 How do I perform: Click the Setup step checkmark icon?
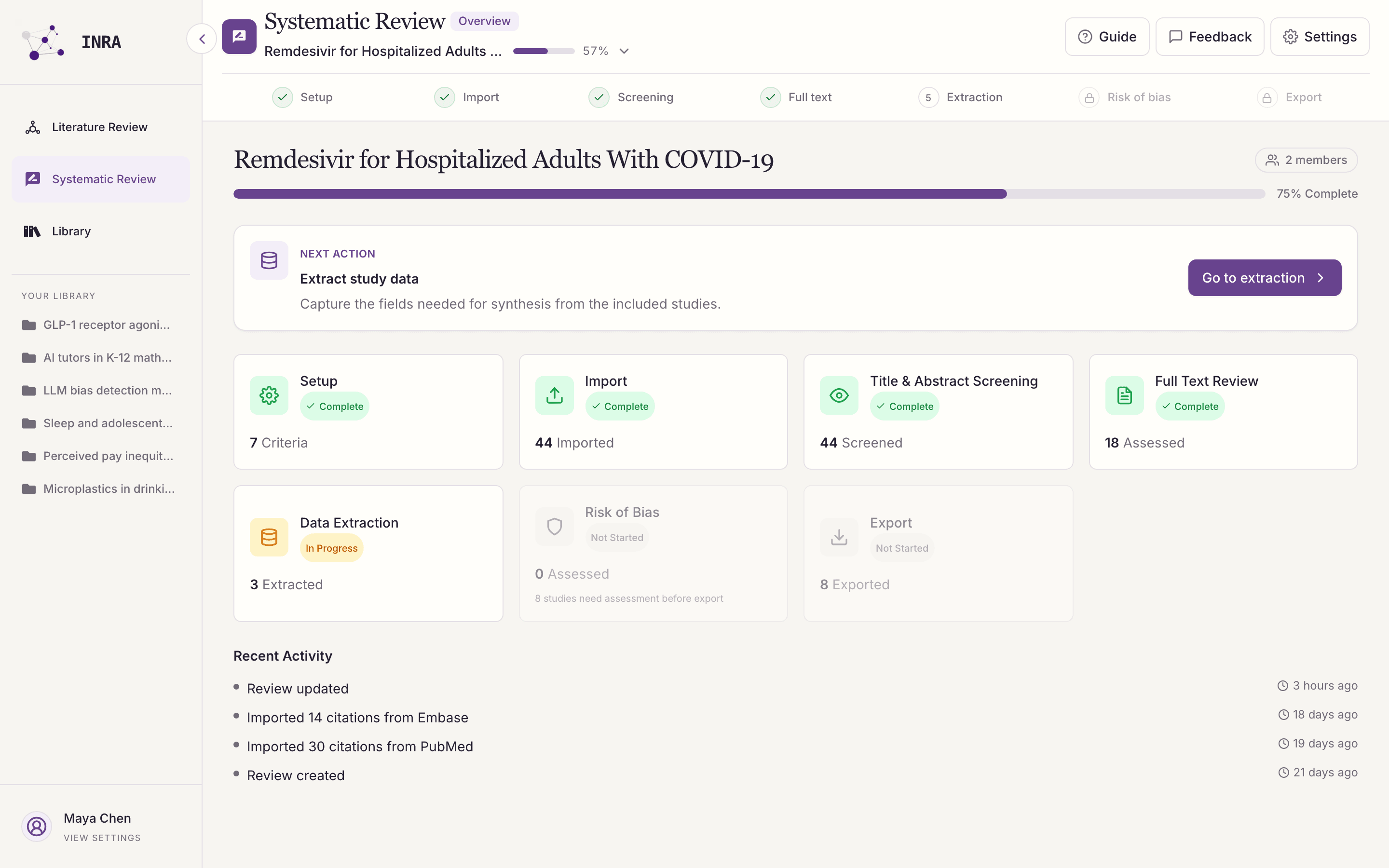point(283,97)
